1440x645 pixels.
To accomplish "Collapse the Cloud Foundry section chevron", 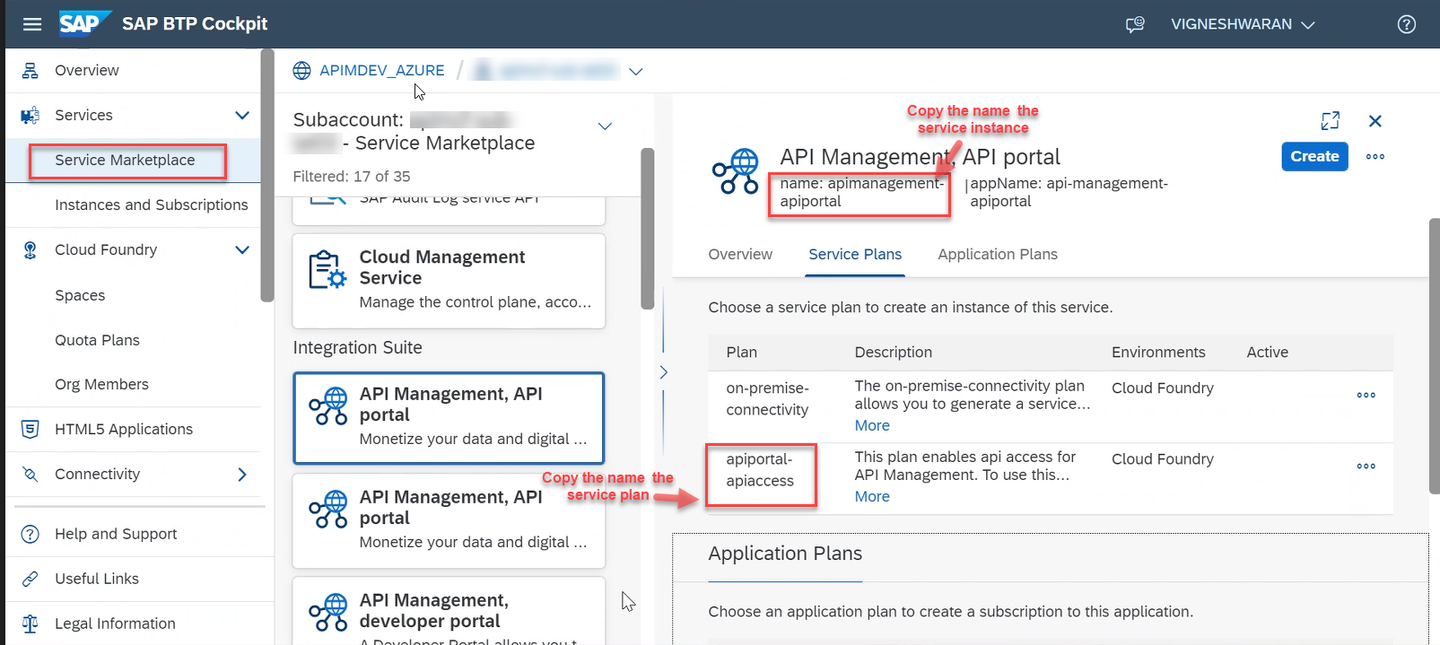I will point(242,250).
